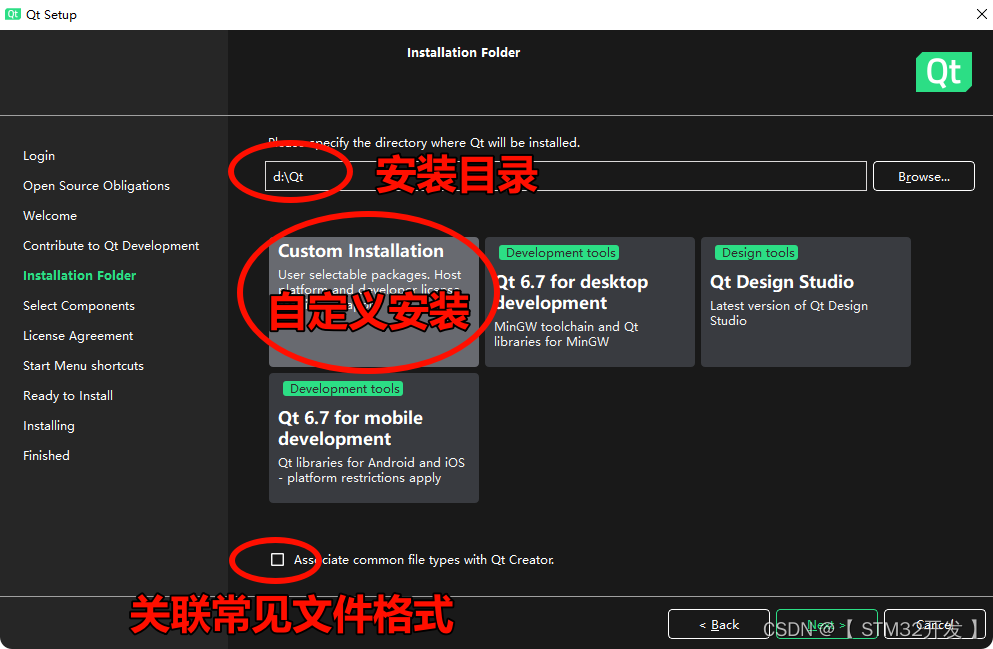Image resolution: width=993 pixels, height=649 pixels.
Task: Click Contribute to Qt Development step
Action: (111, 246)
